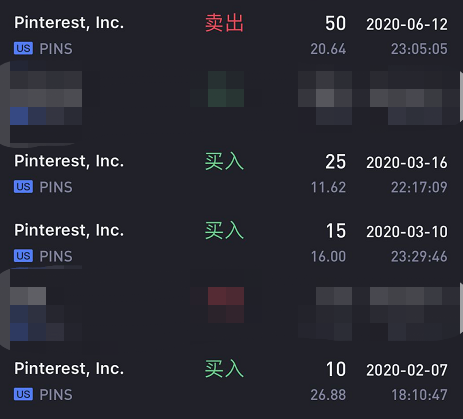Click the red 卖出 sell label

click(224, 23)
